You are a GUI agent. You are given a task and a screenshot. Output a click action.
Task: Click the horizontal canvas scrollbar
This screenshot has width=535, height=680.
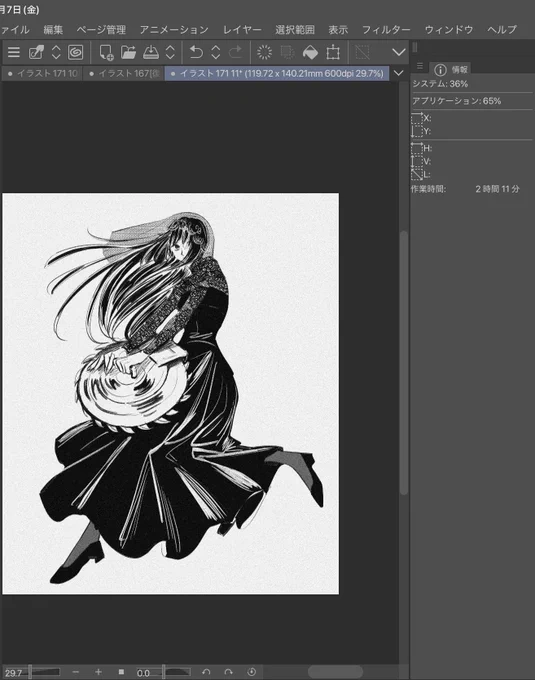(335, 672)
